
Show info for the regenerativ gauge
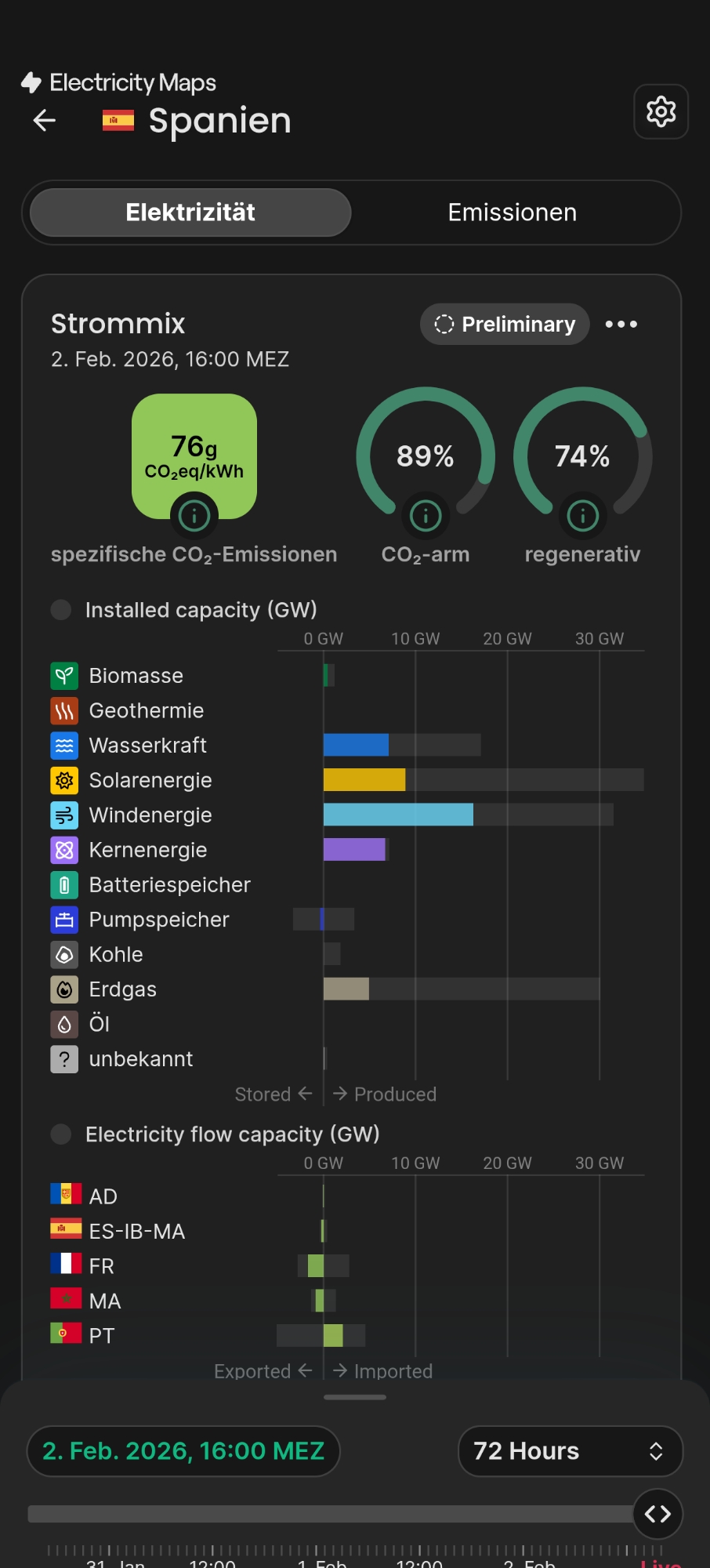[x=582, y=515]
